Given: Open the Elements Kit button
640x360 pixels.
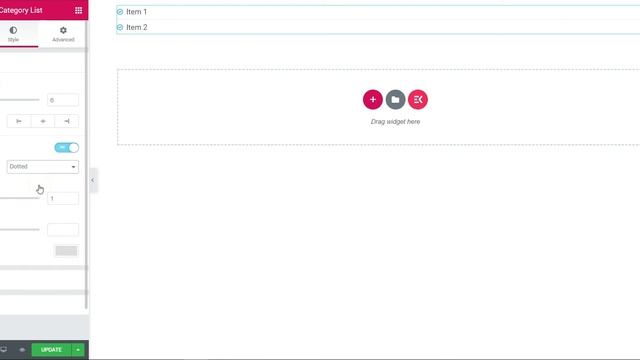Looking at the screenshot, I should pos(418,100).
